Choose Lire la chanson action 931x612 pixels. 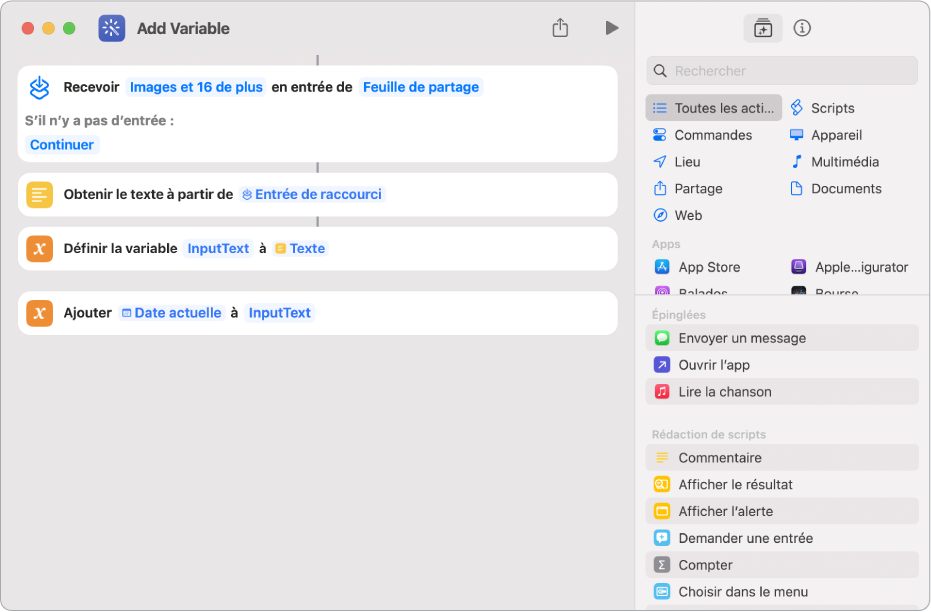[x=782, y=391]
